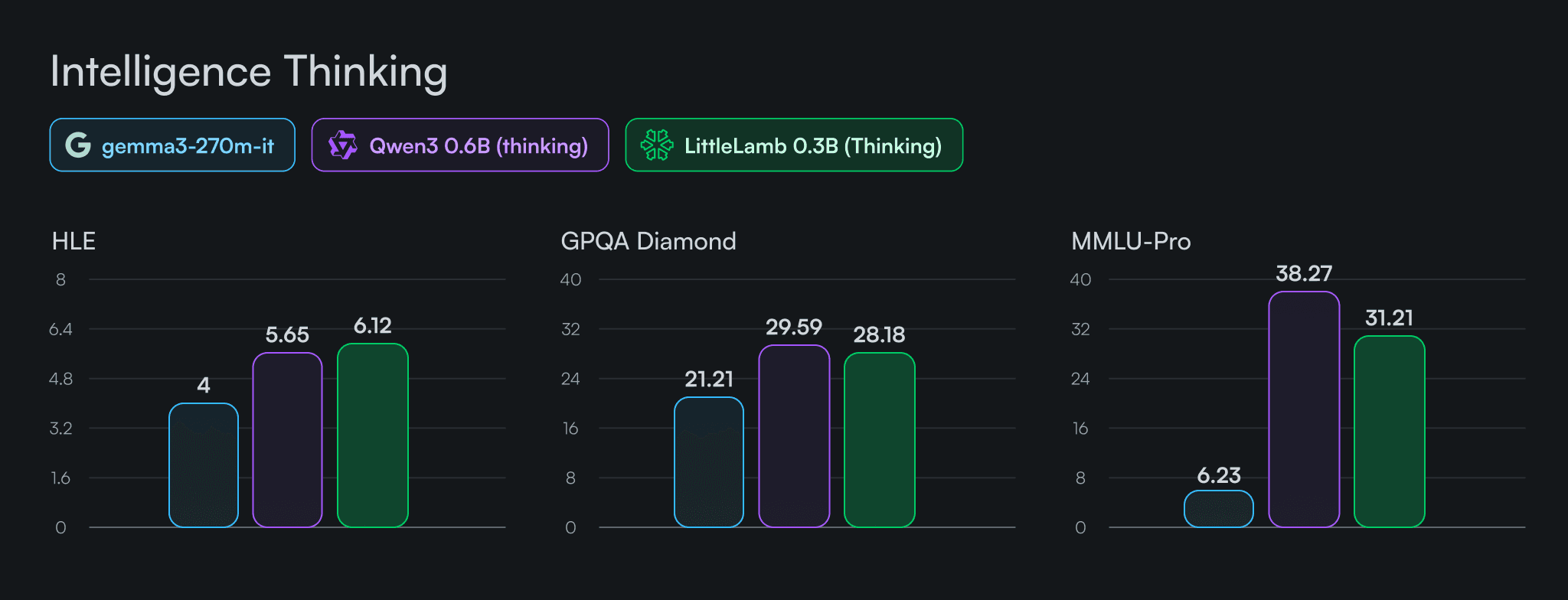1568x600 pixels.
Task: Click the Intelligence Thinking heading
Action: click(249, 72)
